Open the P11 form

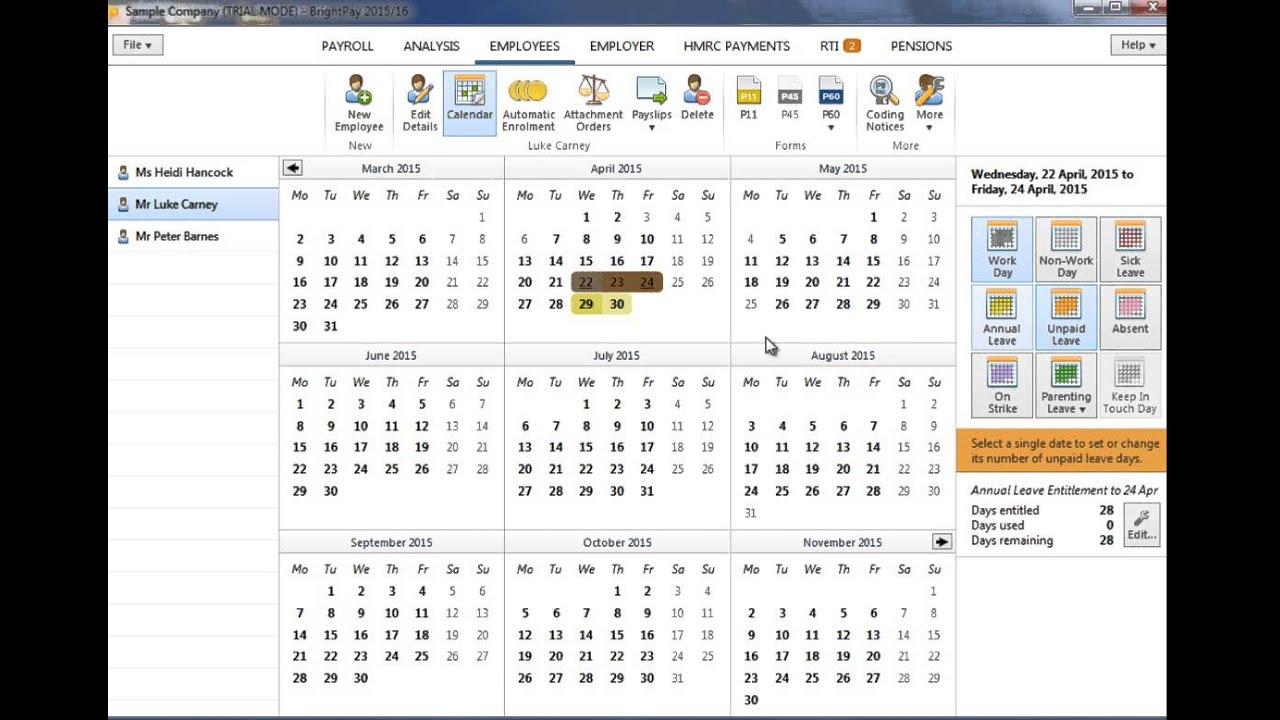749,98
